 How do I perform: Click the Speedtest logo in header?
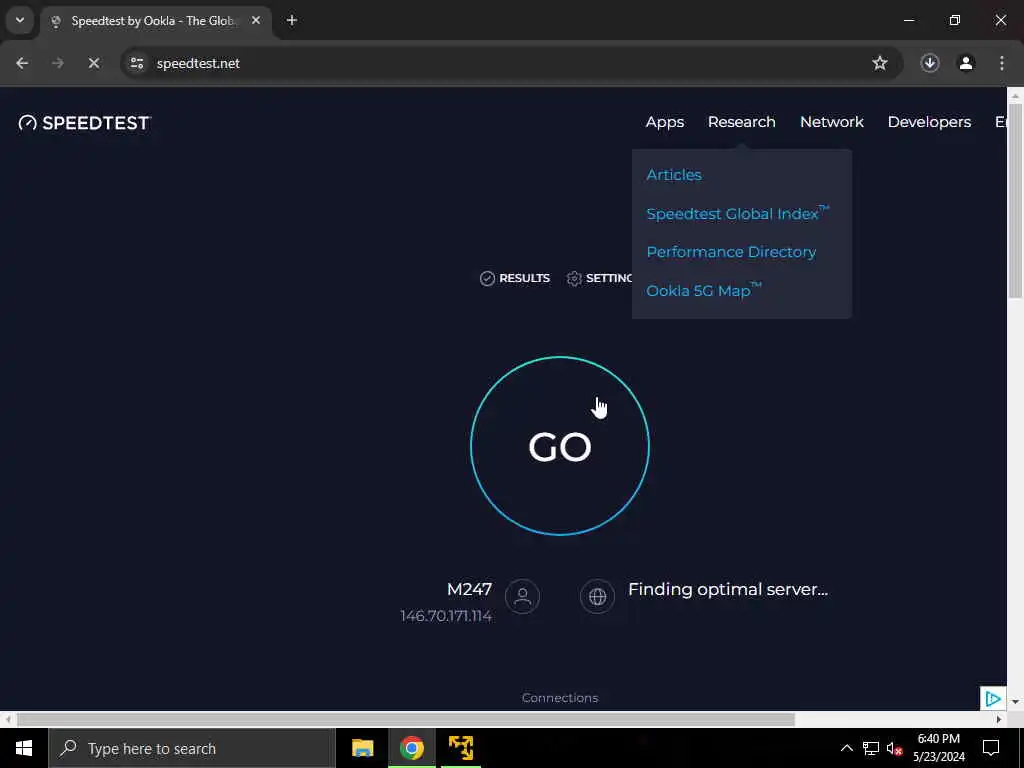pos(85,123)
